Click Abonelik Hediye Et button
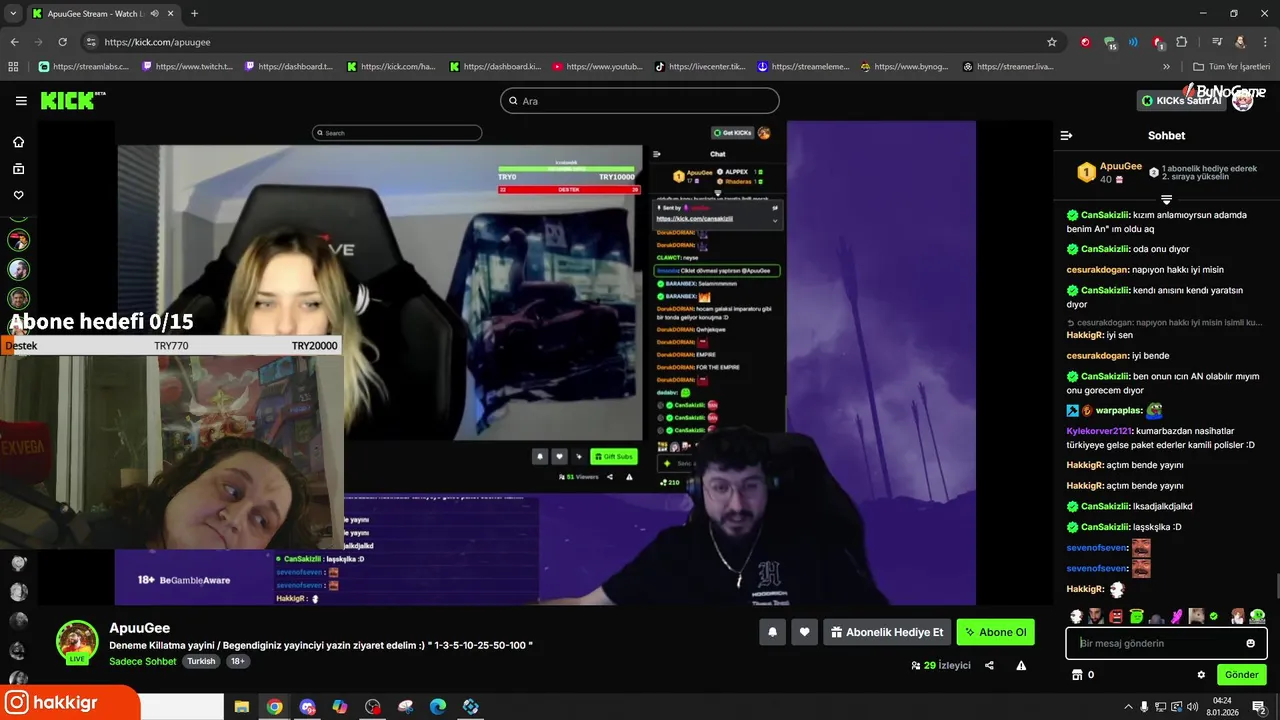 click(x=887, y=632)
